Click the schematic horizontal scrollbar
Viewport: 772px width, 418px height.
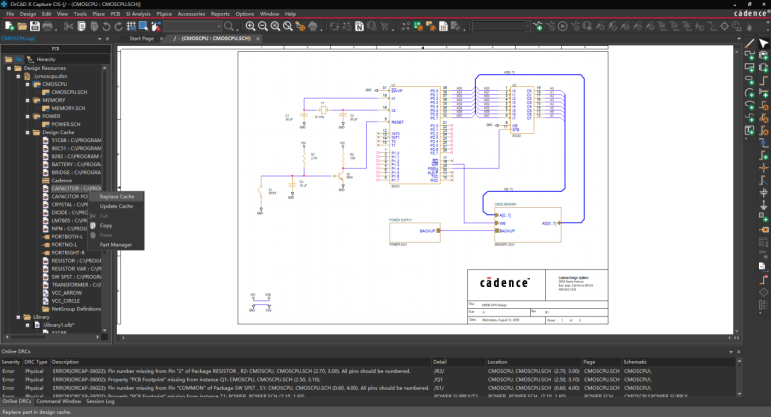tap(426, 338)
